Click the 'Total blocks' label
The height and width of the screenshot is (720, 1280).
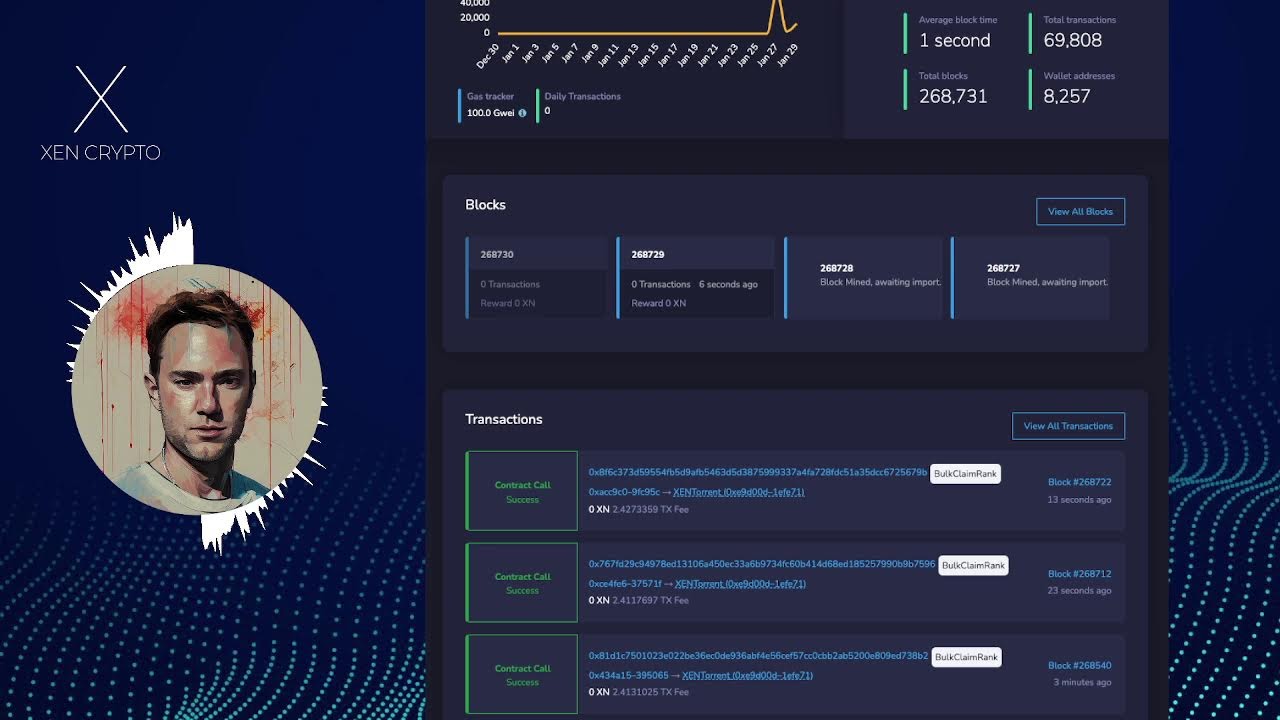coord(943,76)
